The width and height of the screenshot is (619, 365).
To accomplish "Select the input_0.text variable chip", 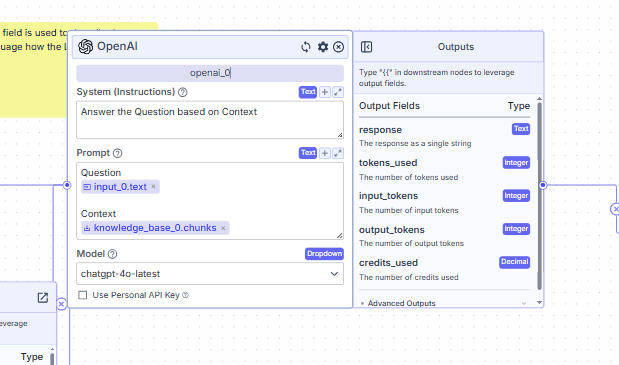I will tap(120, 187).
